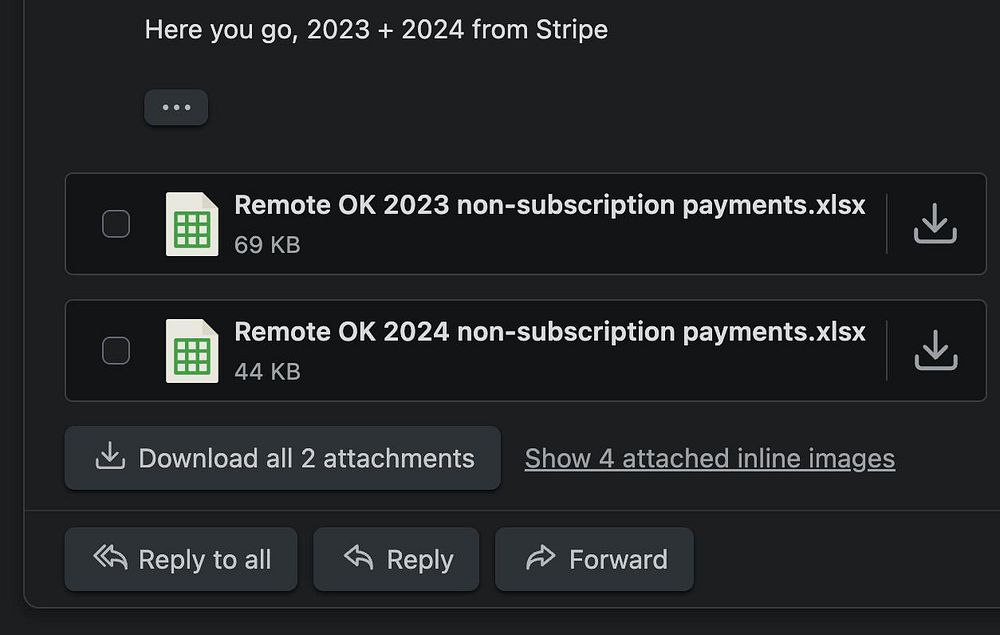Expand trimmed content with the ellipsis button
This screenshot has height=635, width=1000.
[x=176, y=108]
